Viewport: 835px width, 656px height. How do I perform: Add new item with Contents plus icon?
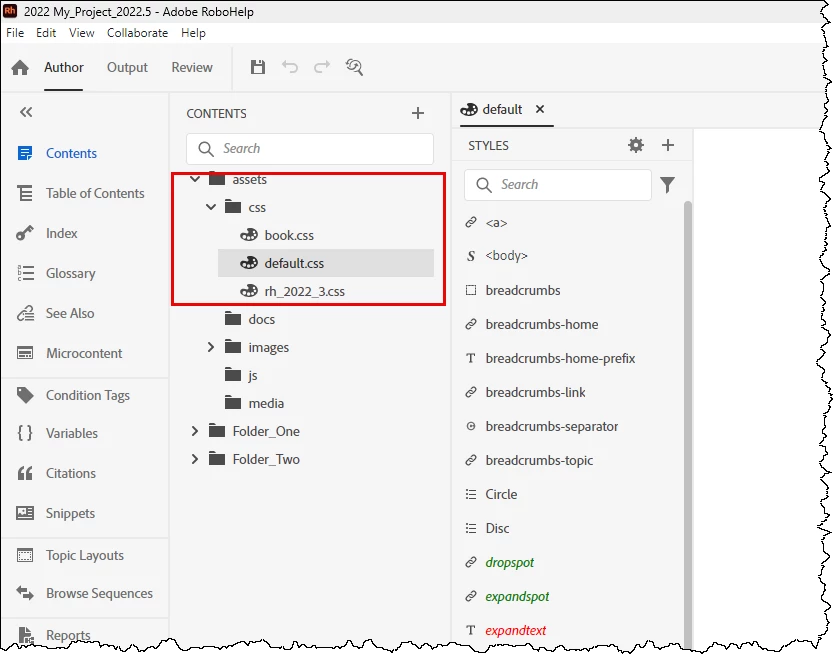[x=418, y=113]
